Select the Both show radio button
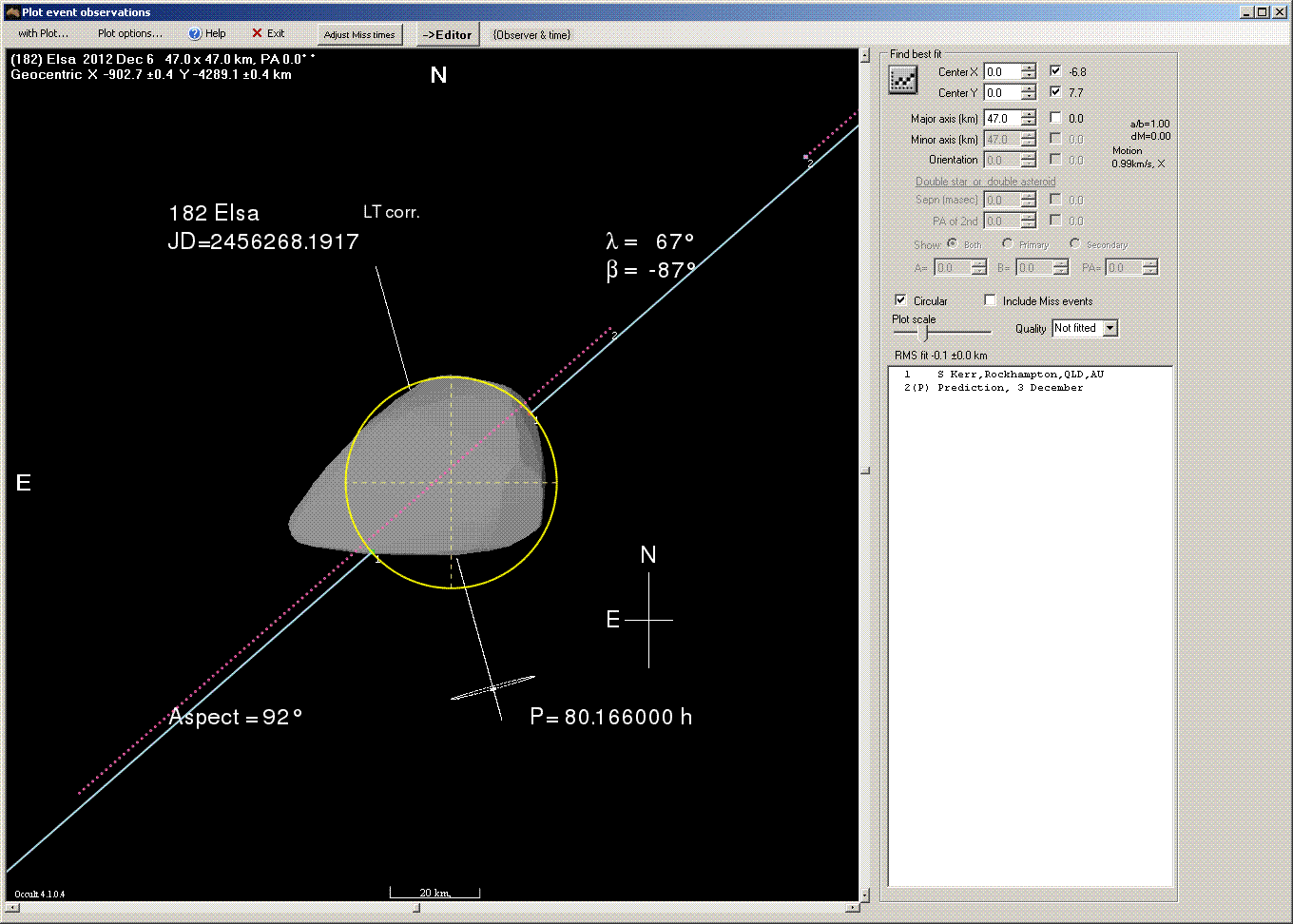 tap(952, 243)
